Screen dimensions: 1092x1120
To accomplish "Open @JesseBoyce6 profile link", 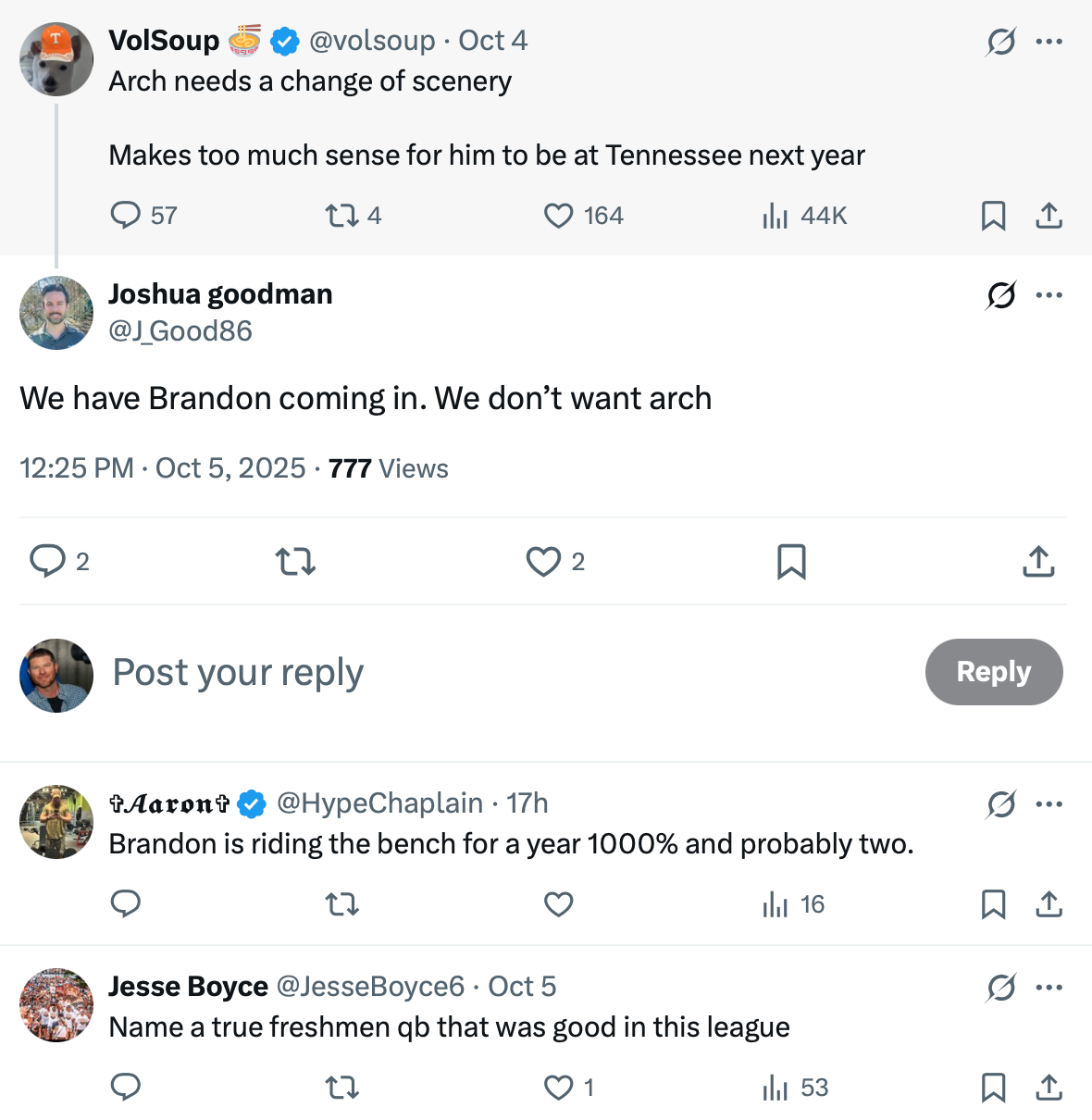I will tap(370, 987).
